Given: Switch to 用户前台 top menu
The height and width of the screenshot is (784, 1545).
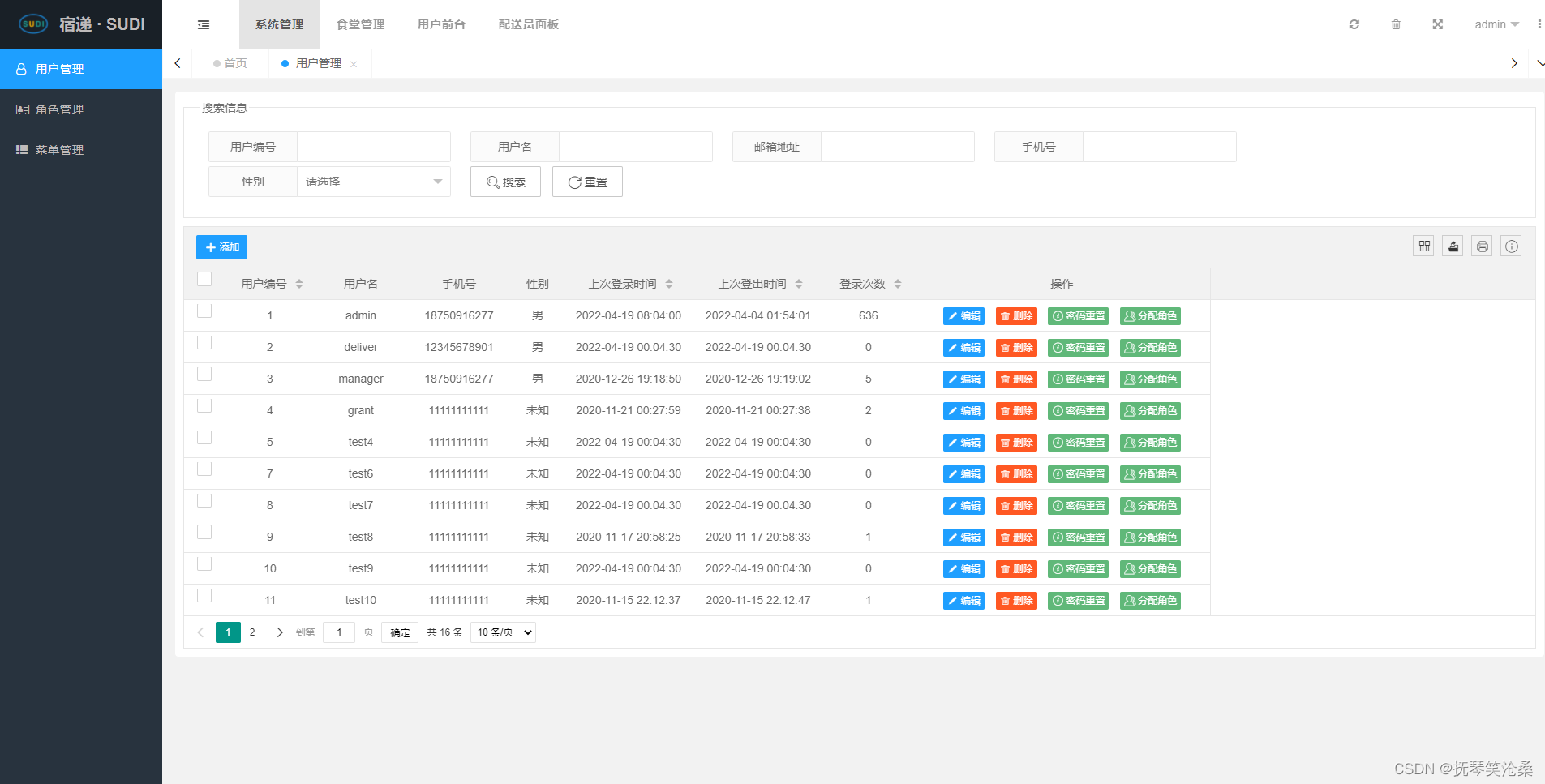Looking at the screenshot, I should point(442,24).
